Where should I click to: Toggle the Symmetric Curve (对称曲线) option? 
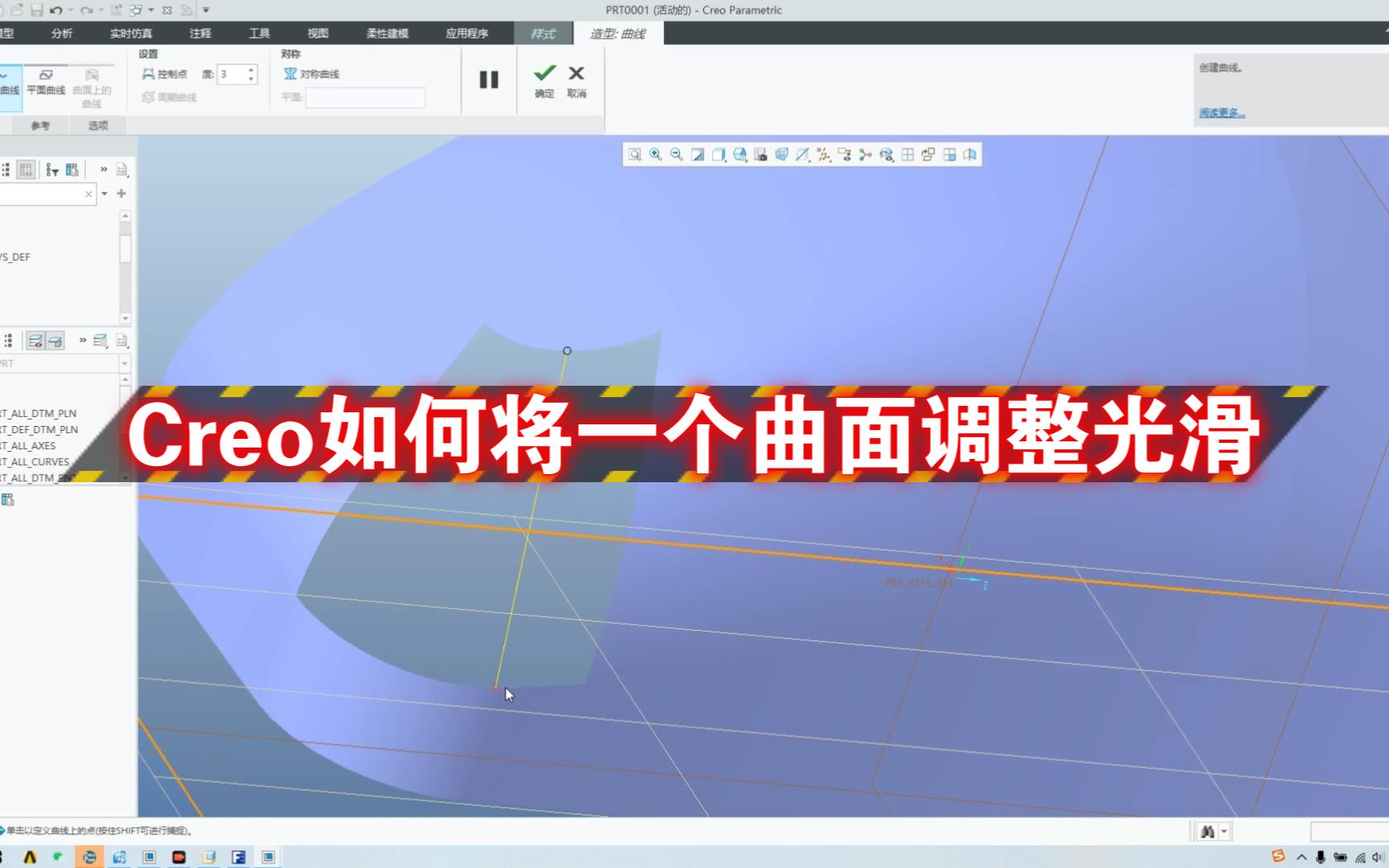[311, 74]
